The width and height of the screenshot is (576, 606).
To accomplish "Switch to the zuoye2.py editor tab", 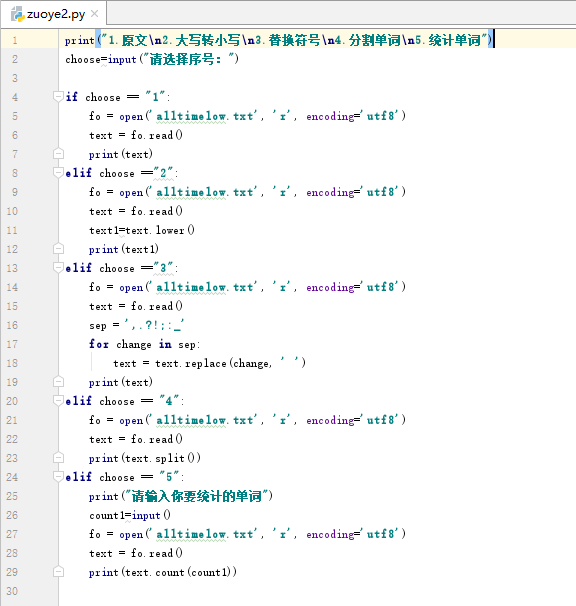I will coord(54,14).
